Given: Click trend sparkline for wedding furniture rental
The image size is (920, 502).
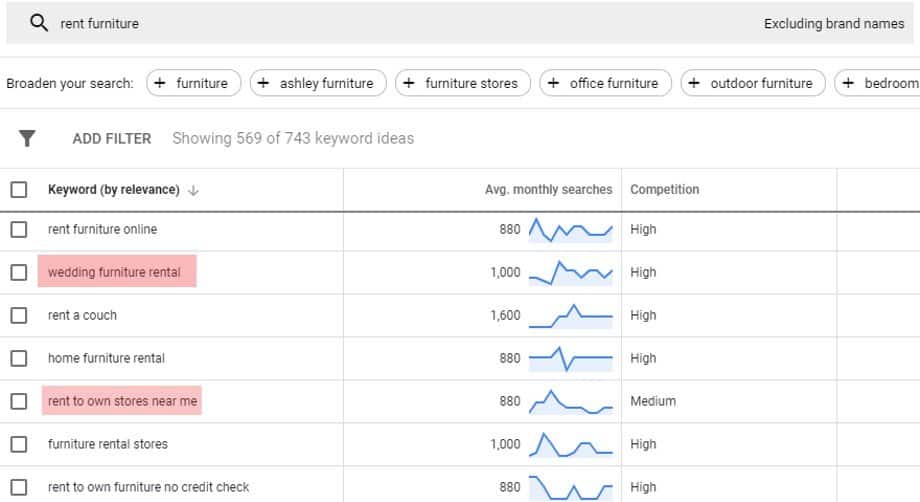Looking at the screenshot, I should 570,272.
